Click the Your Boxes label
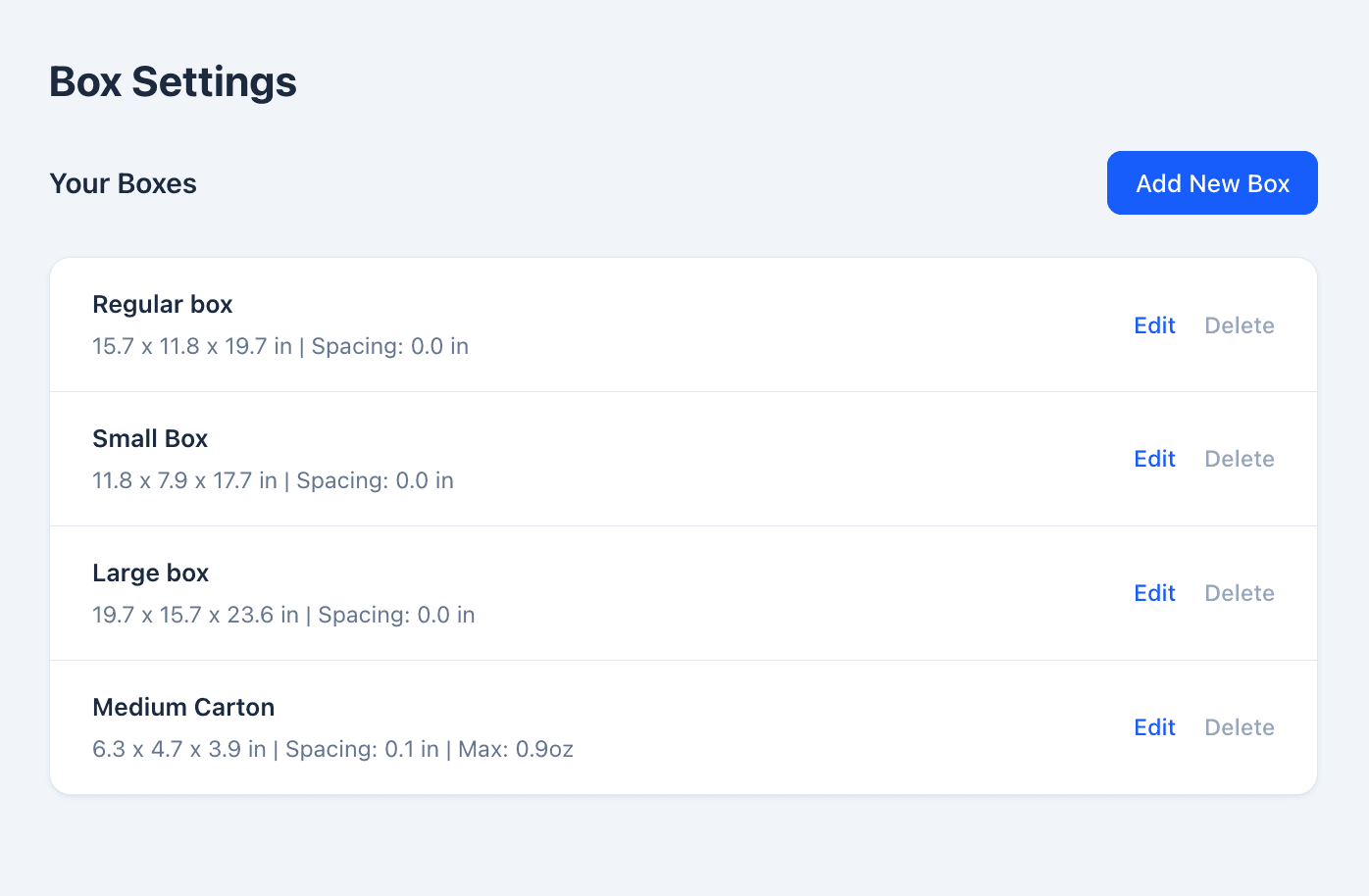 (123, 183)
